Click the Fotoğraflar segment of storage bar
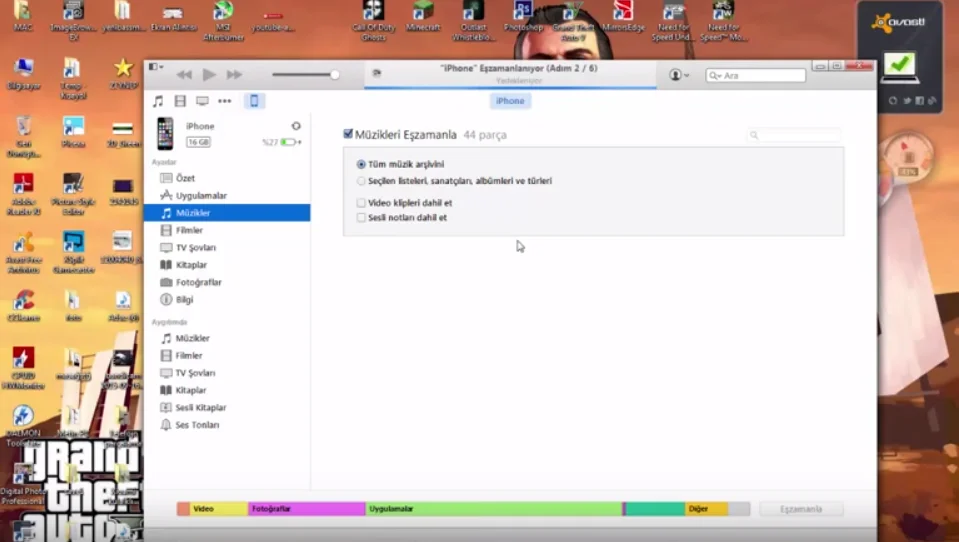Image resolution: width=959 pixels, height=542 pixels. 306,508
